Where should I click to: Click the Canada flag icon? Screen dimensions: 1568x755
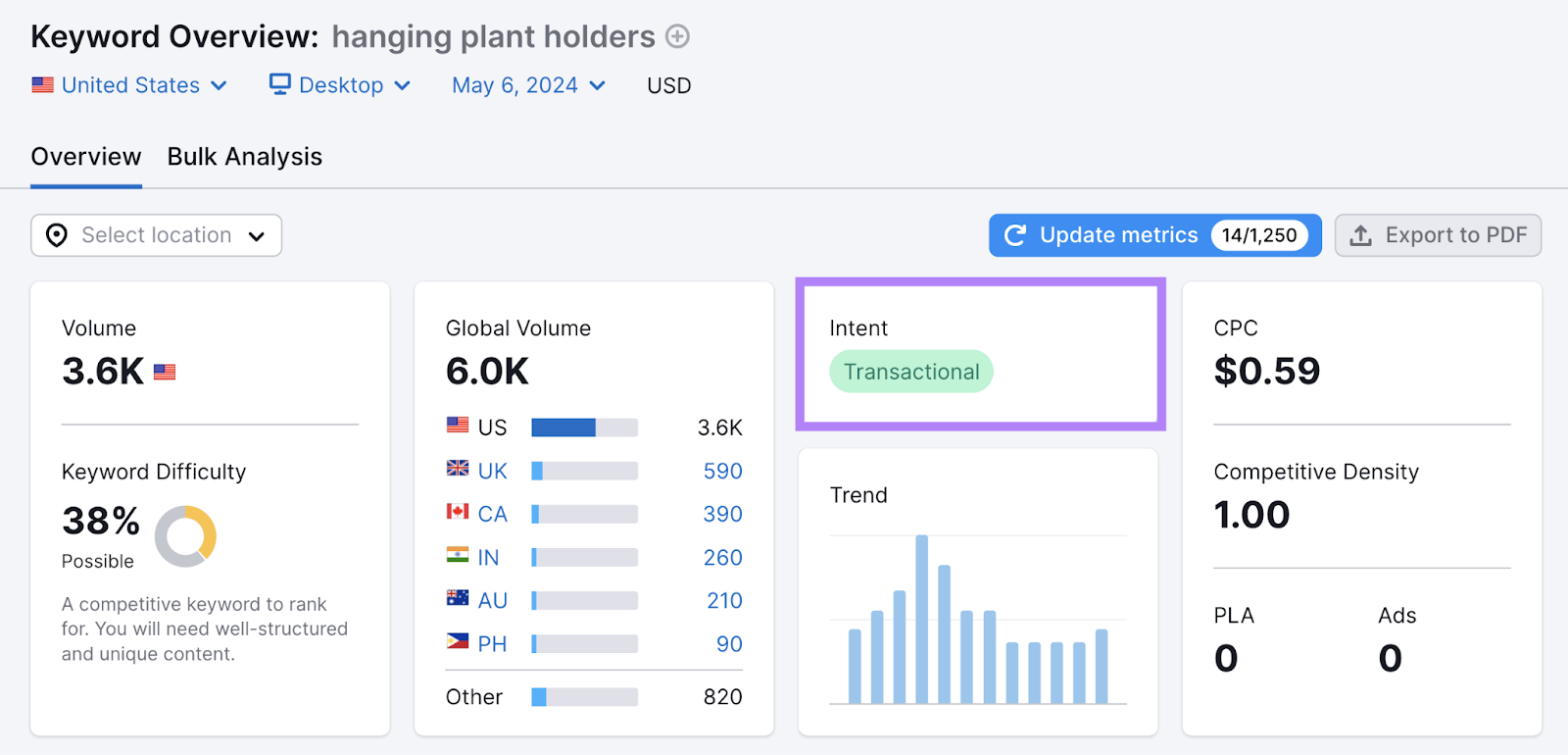click(x=457, y=514)
